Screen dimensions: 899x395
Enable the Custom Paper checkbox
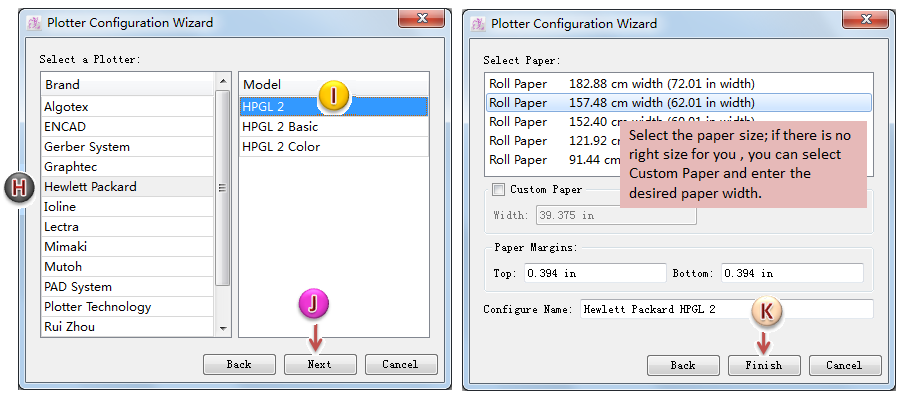tap(499, 189)
